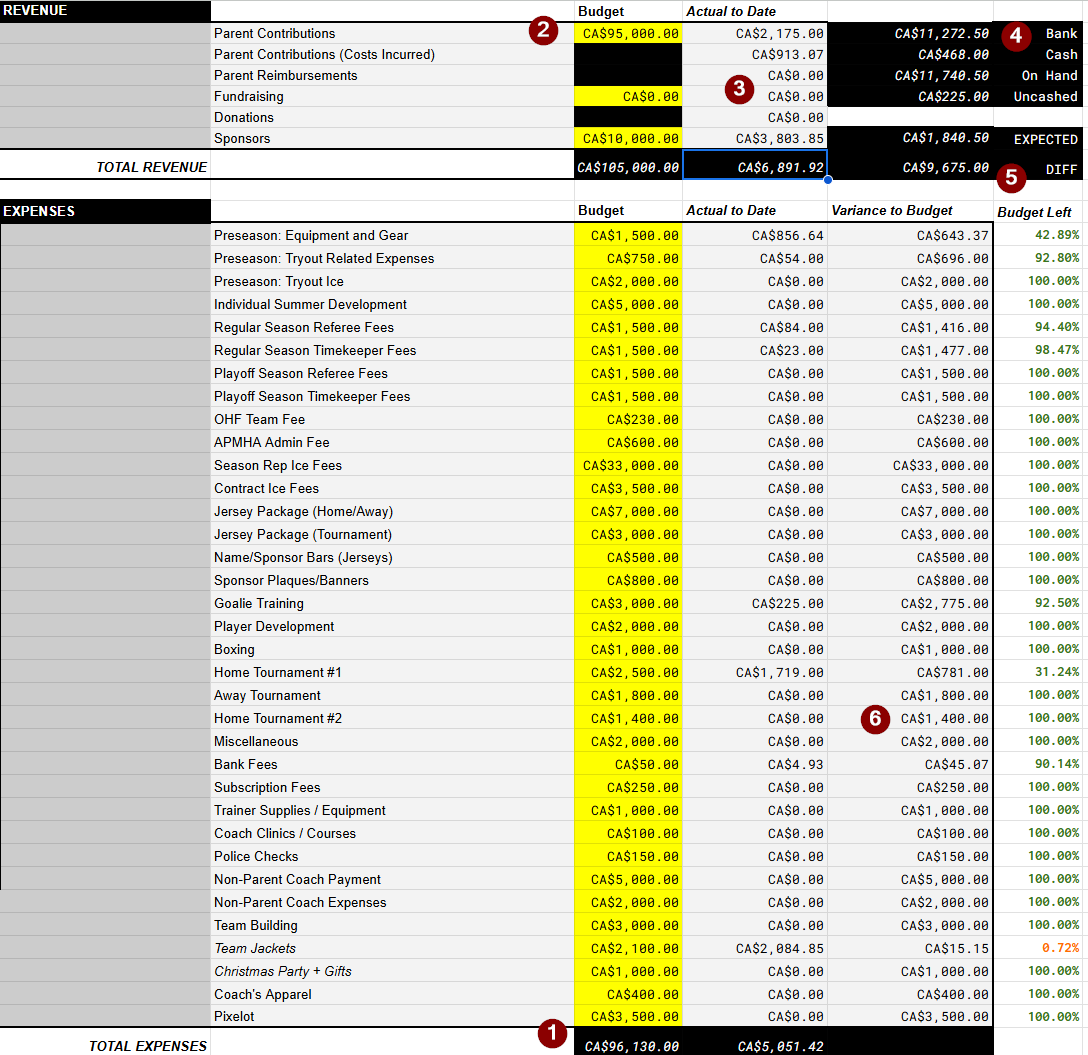Select the Budget Left column header
This screenshot has width=1088, height=1055.
(x=1034, y=211)
